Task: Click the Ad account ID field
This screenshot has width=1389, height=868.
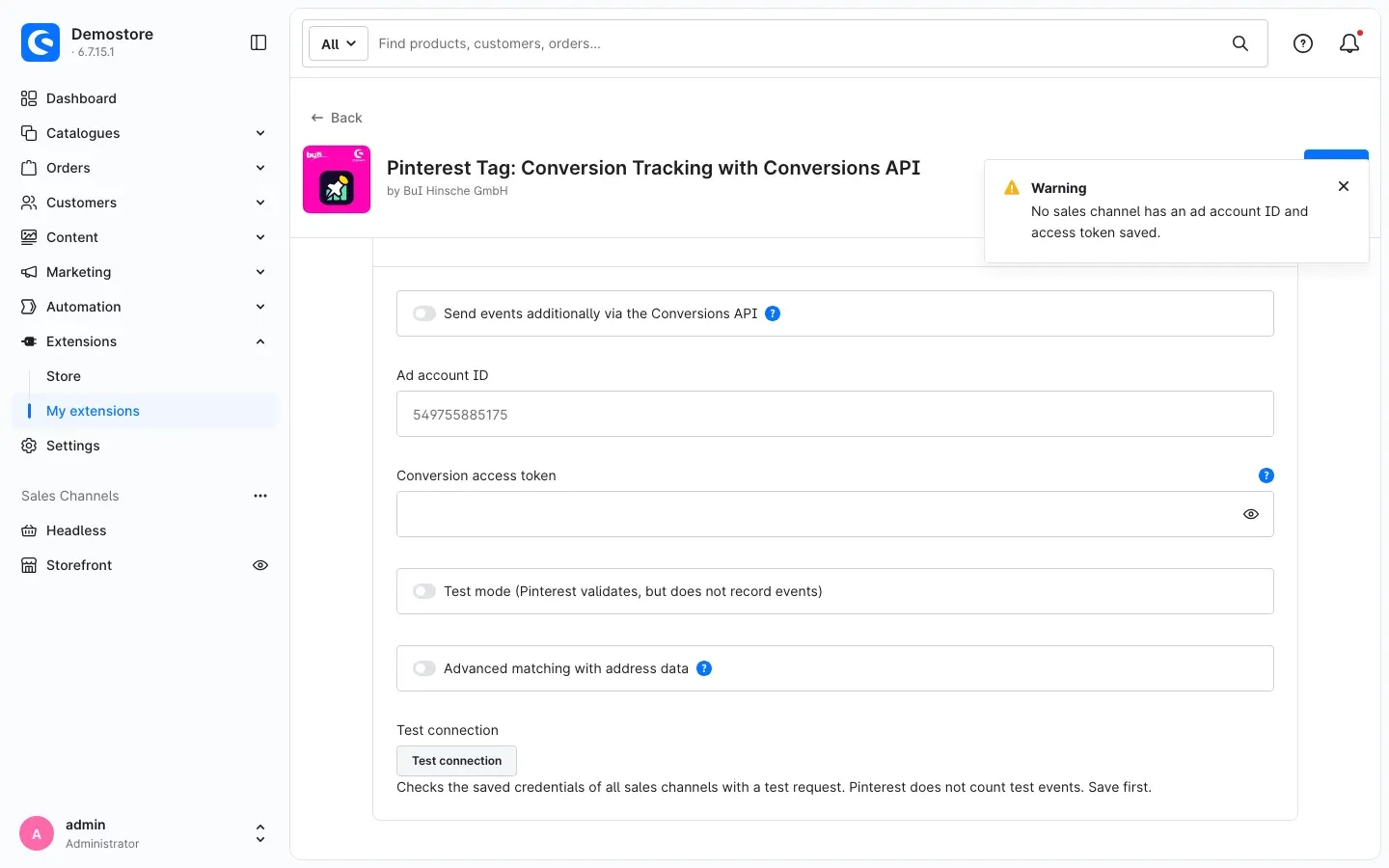Action: click(835, 414)
